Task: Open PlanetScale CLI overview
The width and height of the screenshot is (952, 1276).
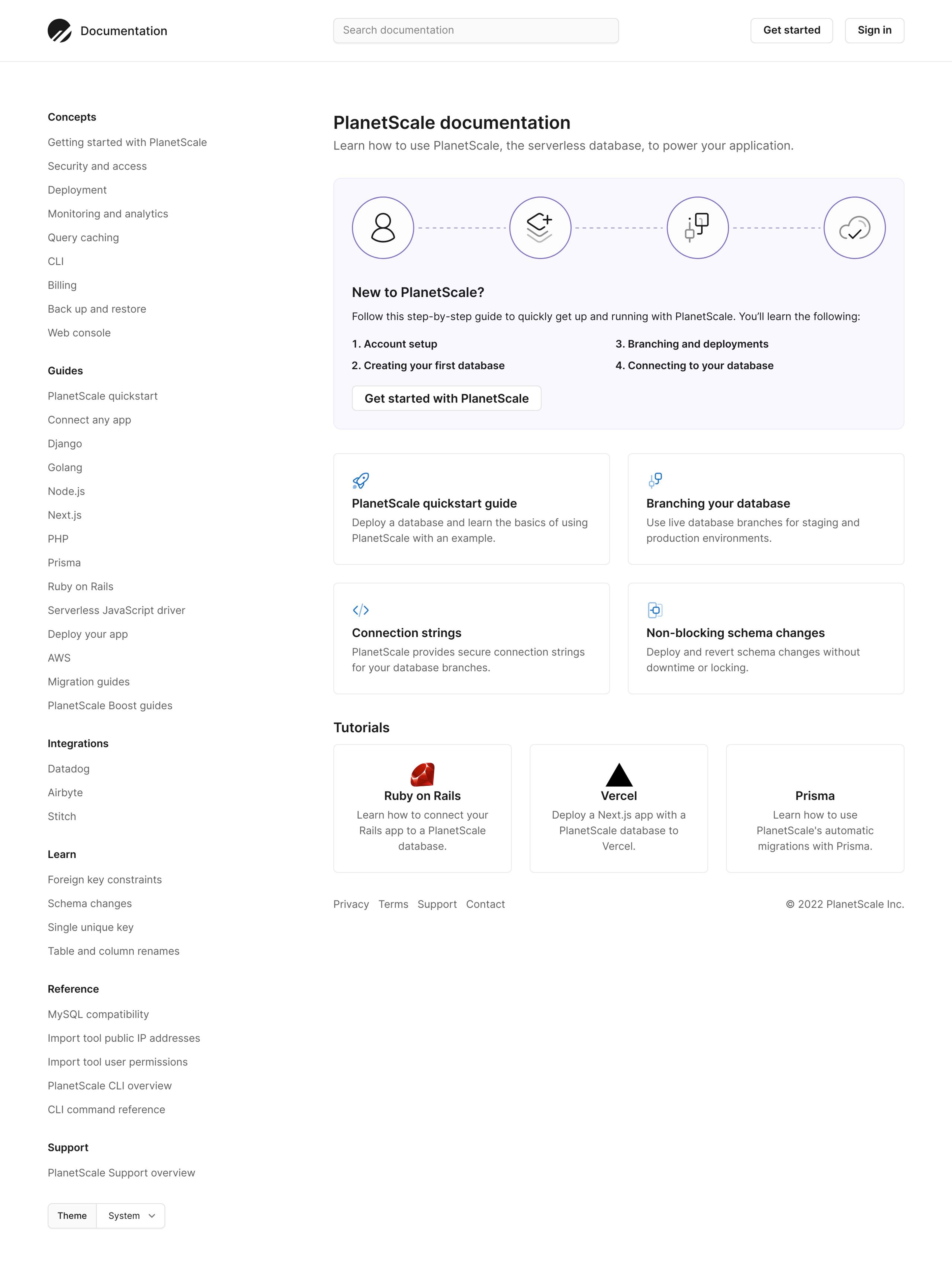Action: [110, 1086]
